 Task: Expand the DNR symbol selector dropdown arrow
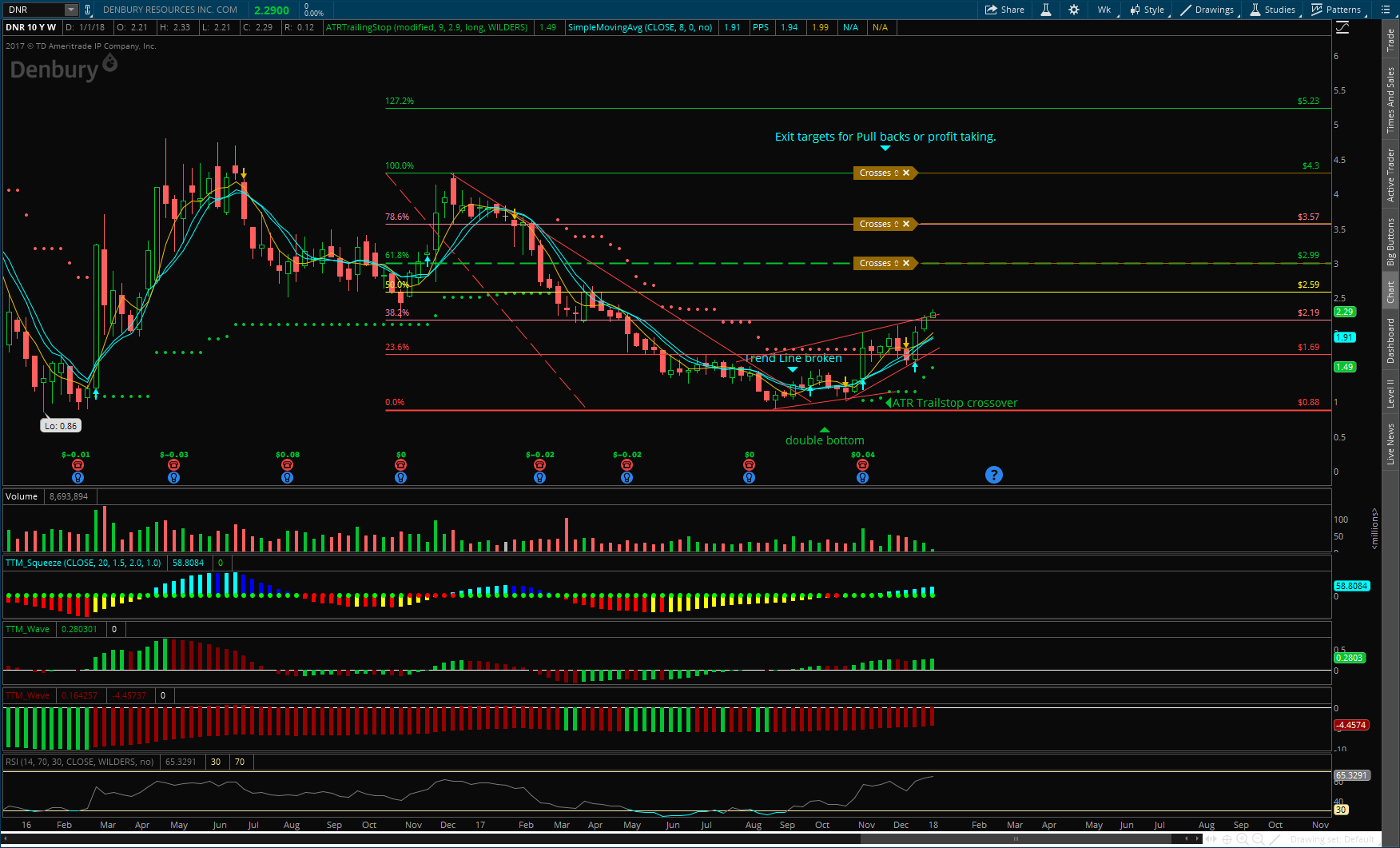tap(70, 10)
